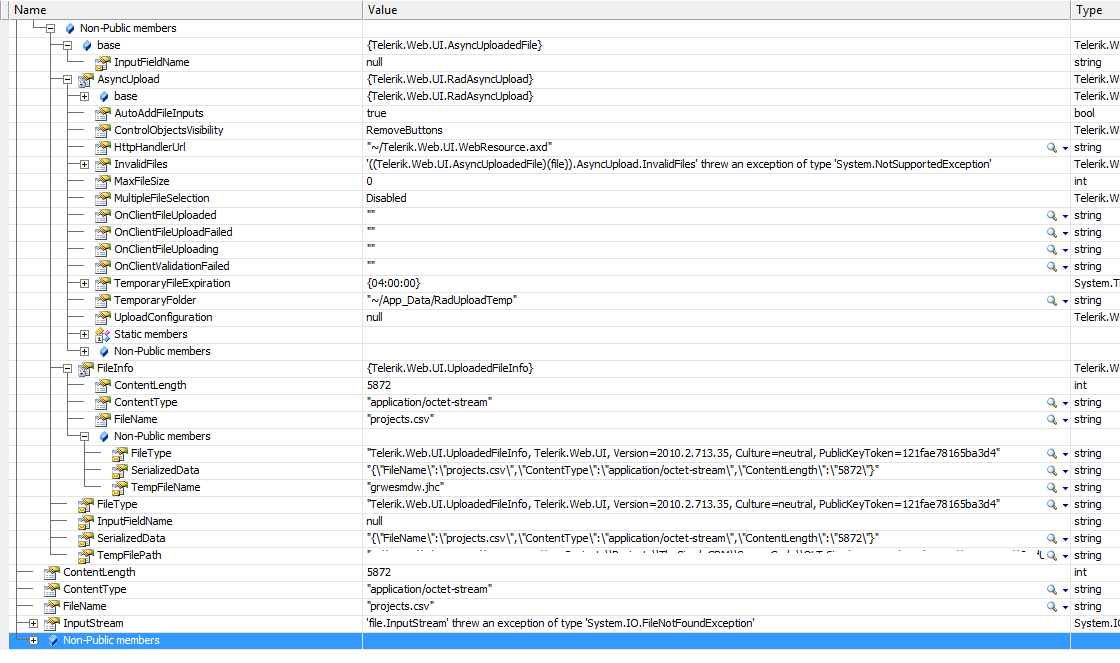Click the {Telerik.Web.UI.UploadedFileInfo} value
The image size is (1120, 663).
450,369
